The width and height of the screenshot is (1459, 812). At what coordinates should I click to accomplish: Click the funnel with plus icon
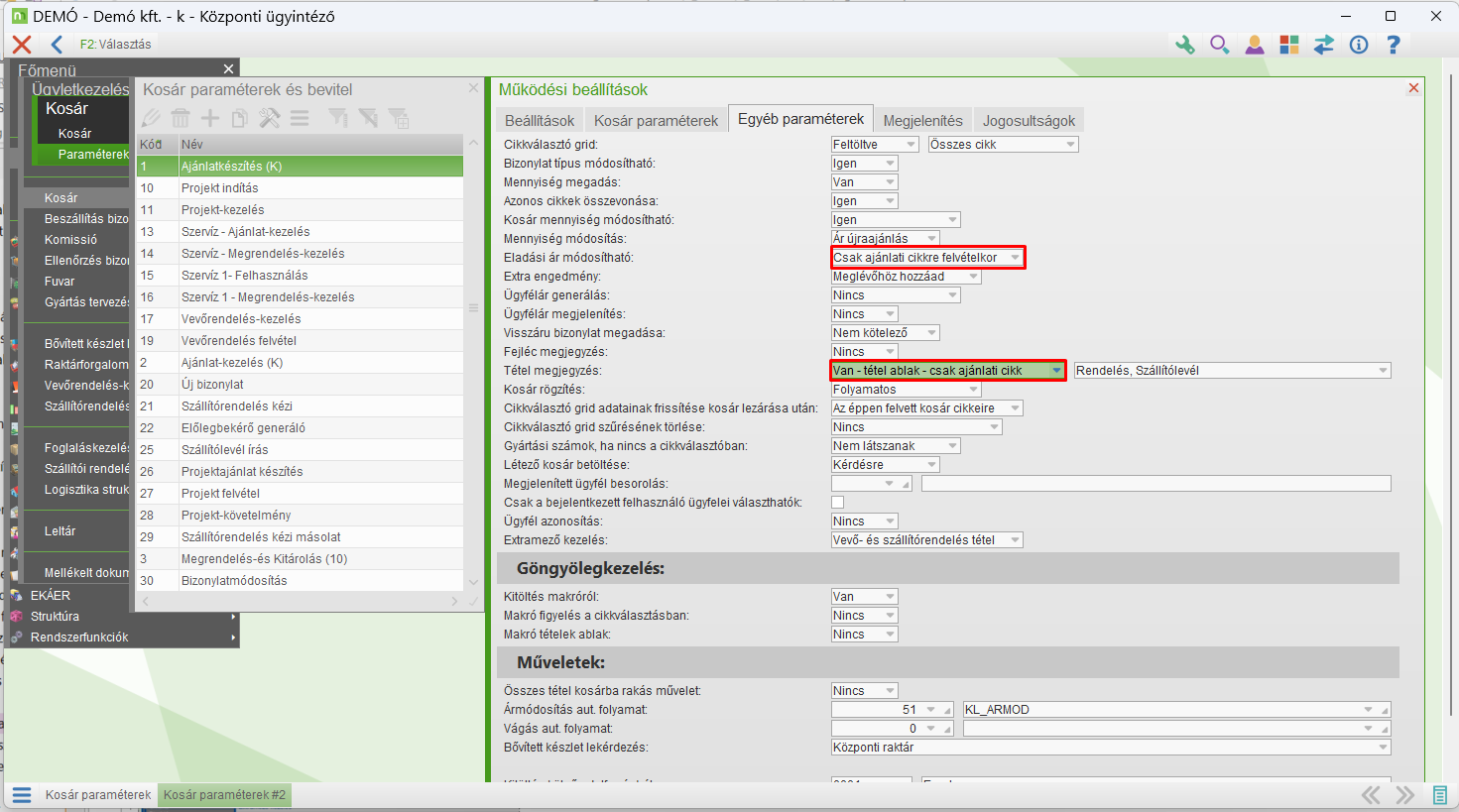click(x=399, y=119)
